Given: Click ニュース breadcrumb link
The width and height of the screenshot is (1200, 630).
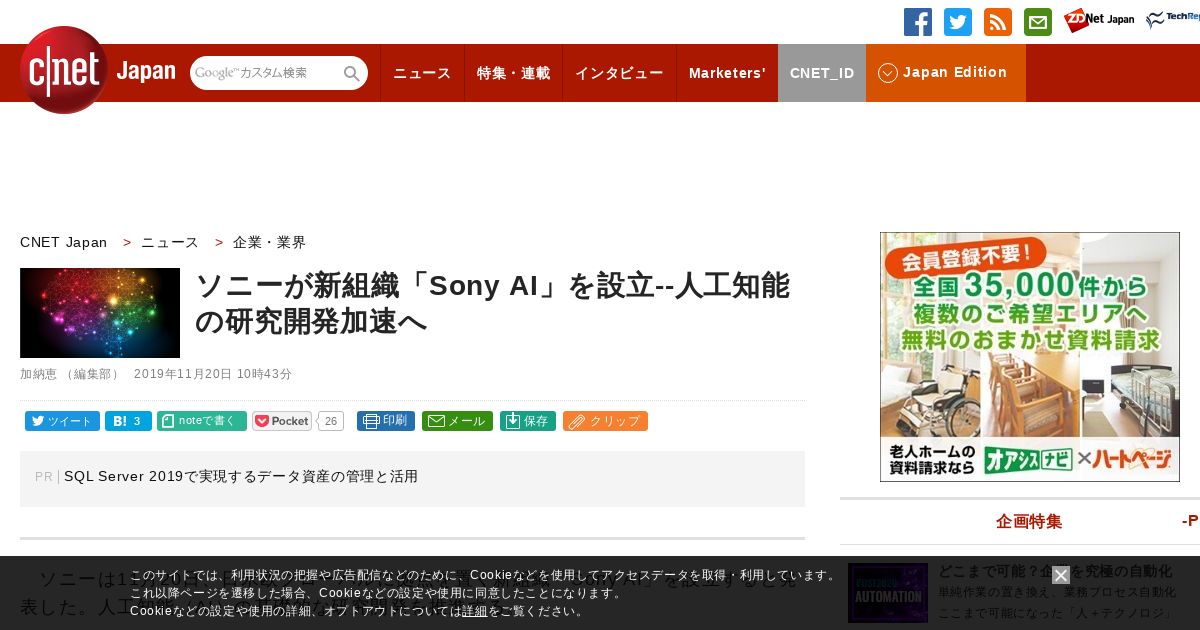Looking at the screenshot, I should click(x=170, y=242).
